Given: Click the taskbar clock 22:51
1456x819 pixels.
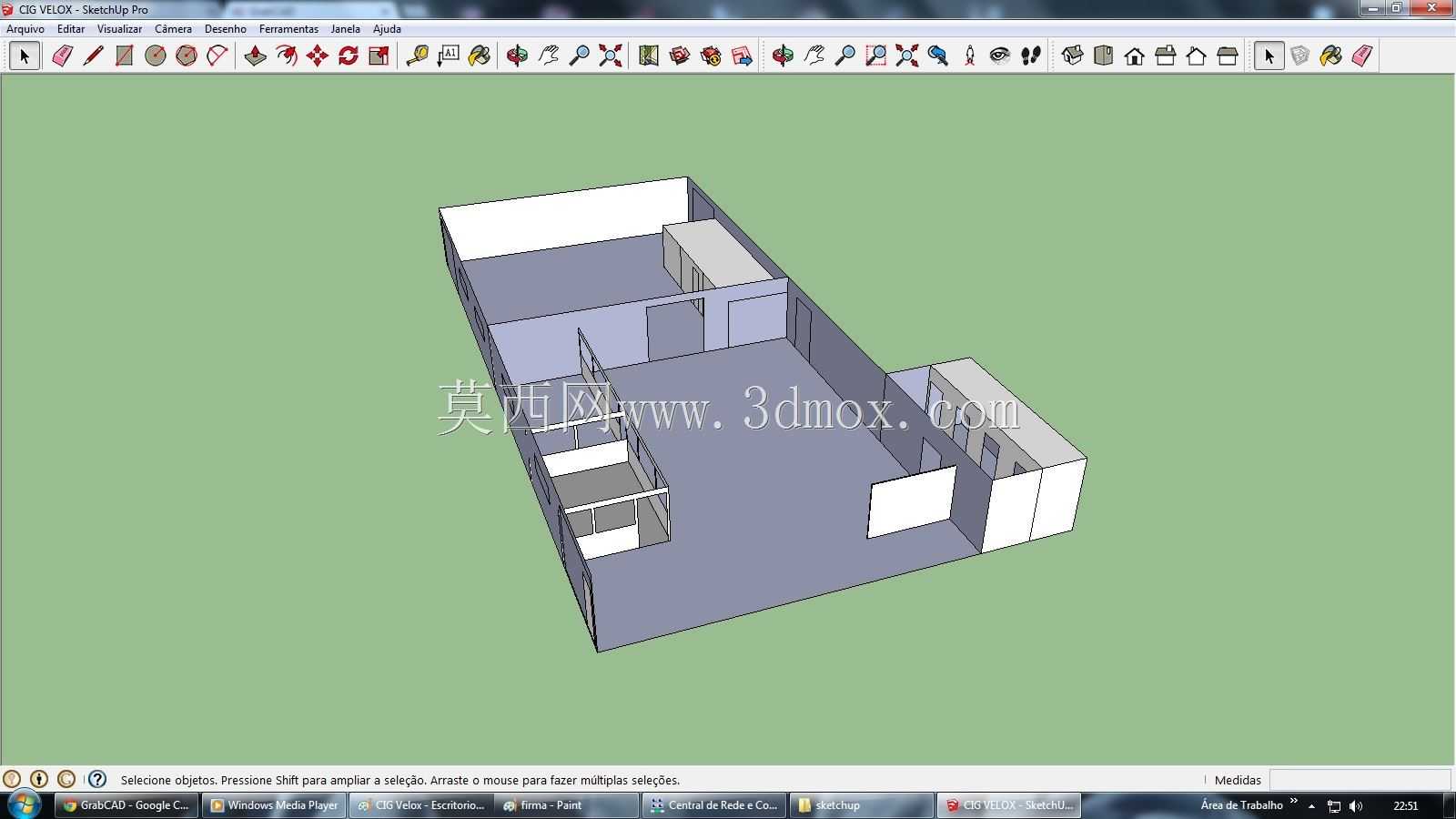Looking at the screenshot, I should click(x=1406, y=806).
